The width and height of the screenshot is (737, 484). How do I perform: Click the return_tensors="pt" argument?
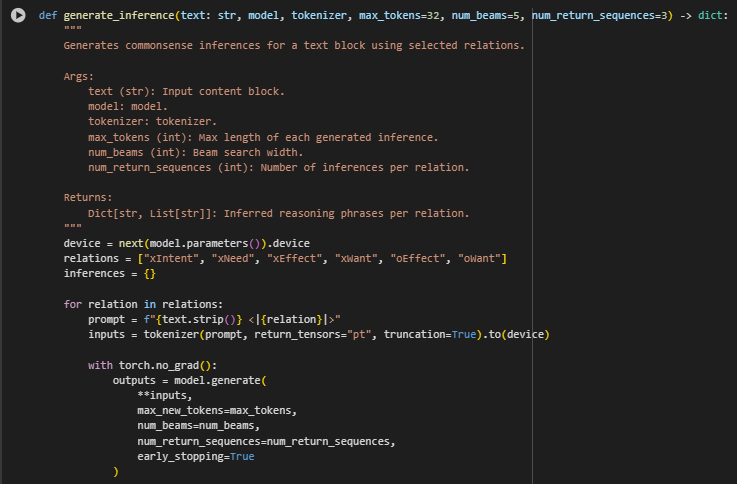coord(312,335)
